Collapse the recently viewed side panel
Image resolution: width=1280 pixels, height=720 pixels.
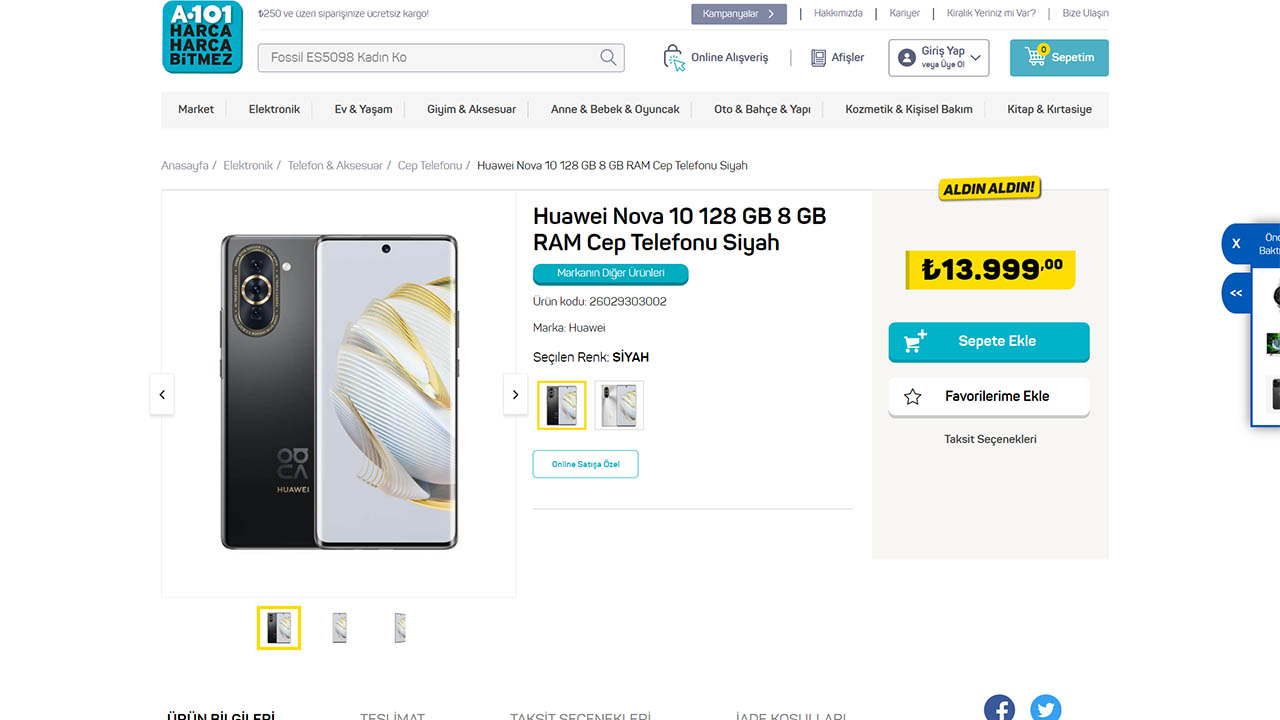[x=1236, y=293]
